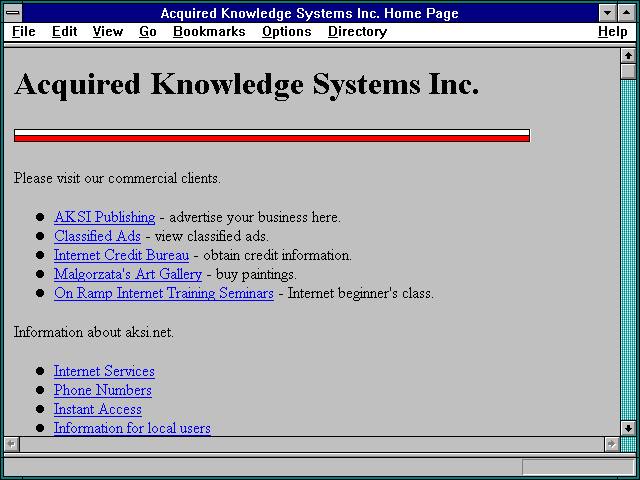Follow the AKSI Publishing link
The image size is (640, 480).
[x=104, y=217]
